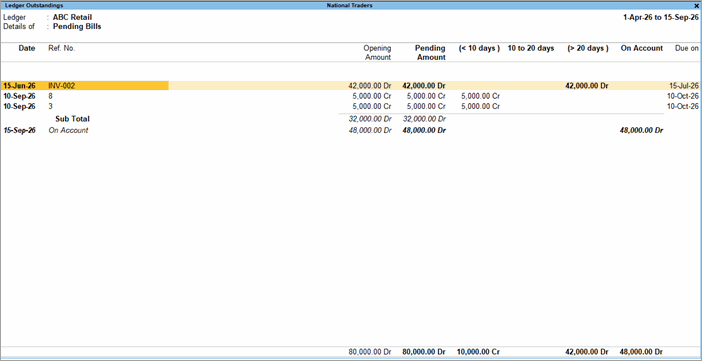Select the bill with Ref. No. 3
The width and height of the screenshot is (702, 361).
pos(351,107)
